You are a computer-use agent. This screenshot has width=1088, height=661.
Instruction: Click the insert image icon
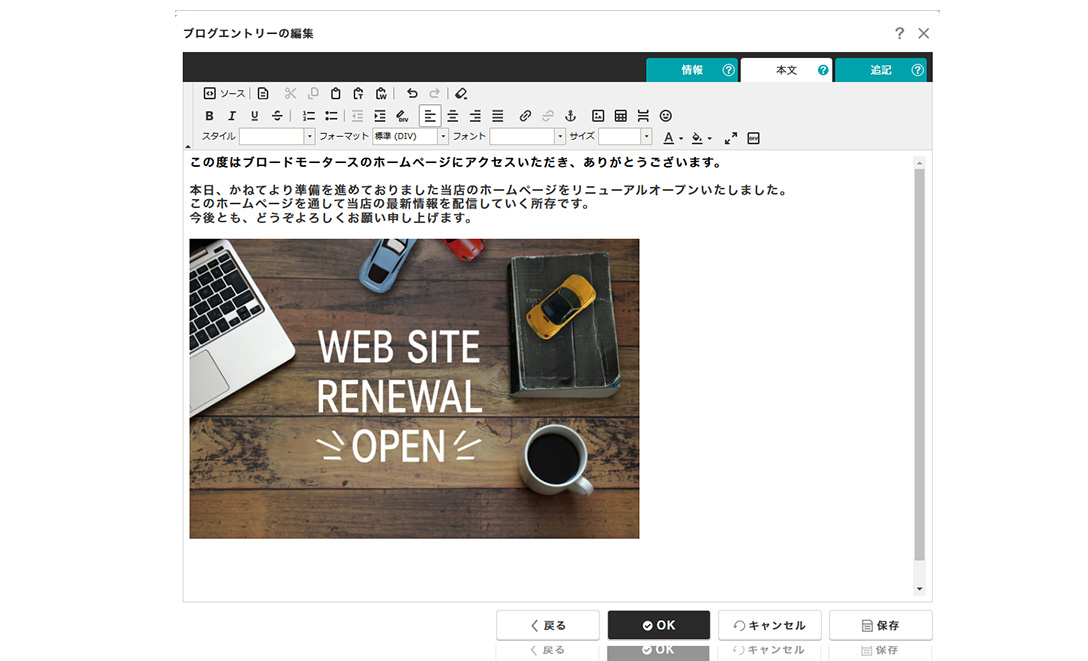tap(598, 116)
